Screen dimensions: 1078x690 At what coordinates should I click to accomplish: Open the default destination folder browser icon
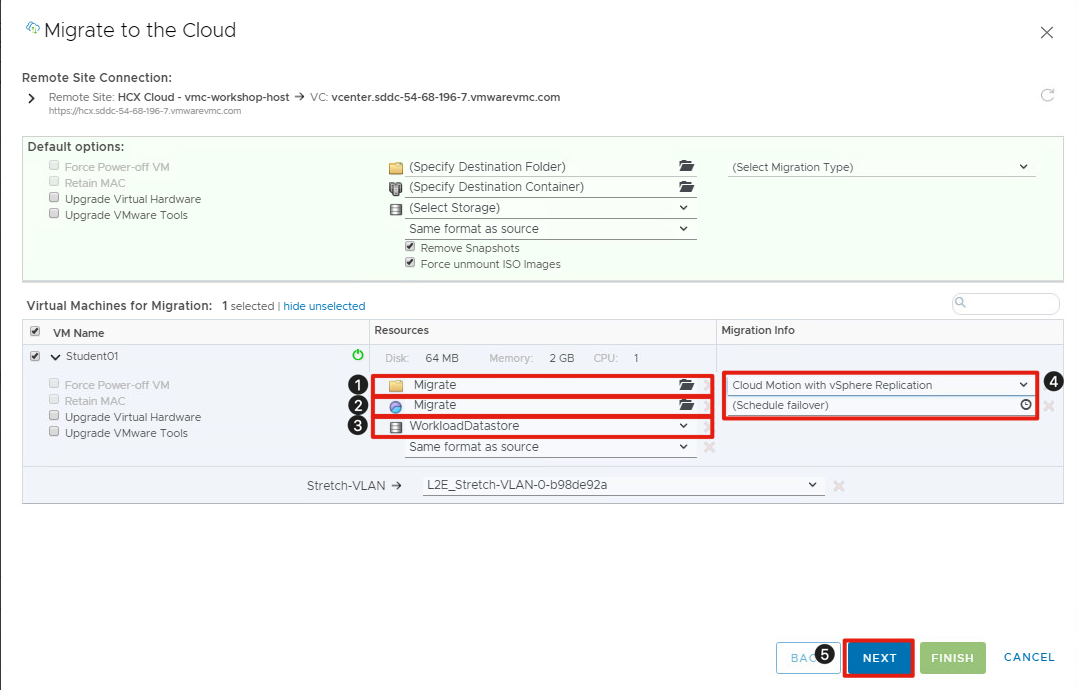pyautogui.click(x=686, y=167)
